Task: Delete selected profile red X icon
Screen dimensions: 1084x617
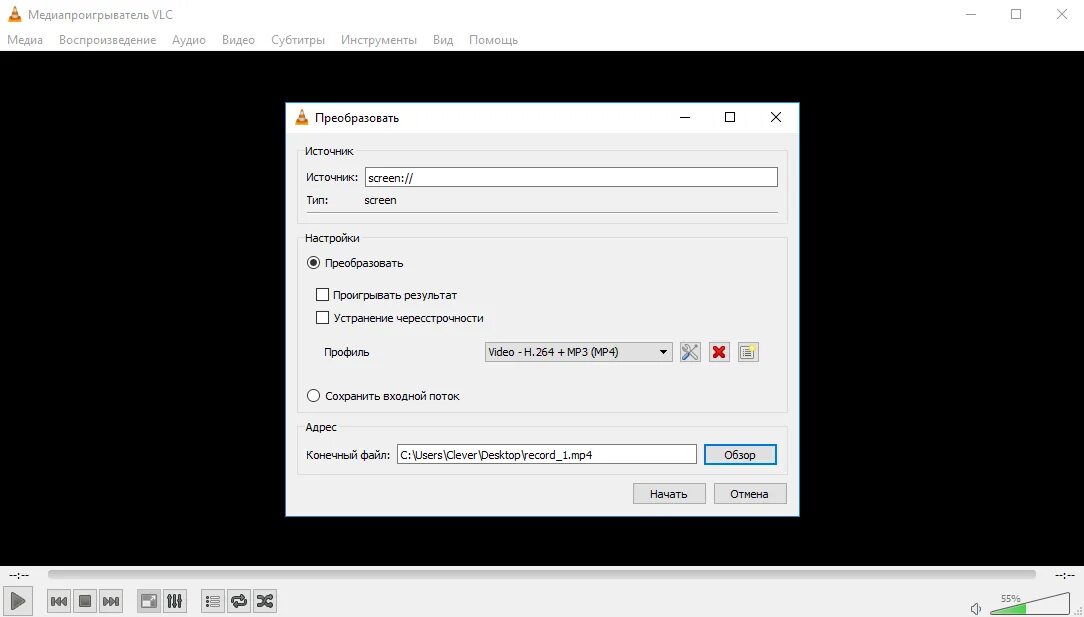Action: pos(719,352)
